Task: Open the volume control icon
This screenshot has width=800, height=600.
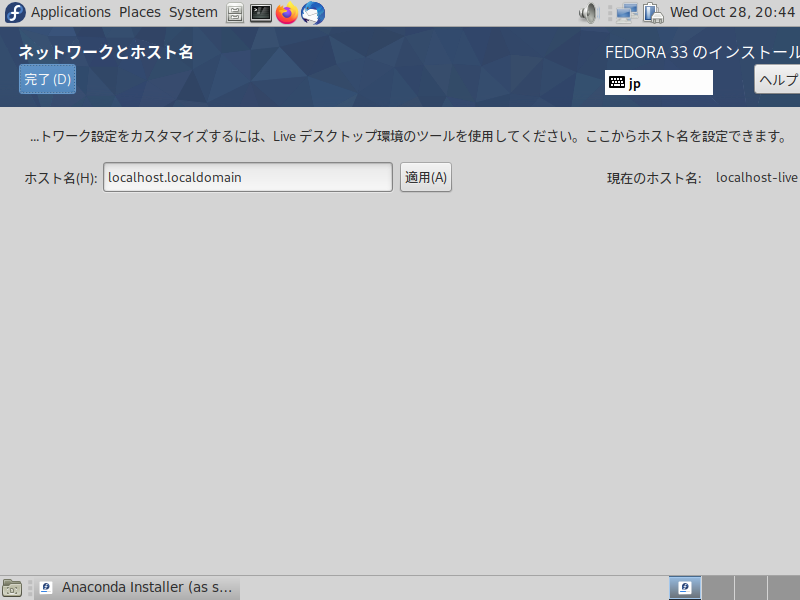Action: pyautogui.click(x=588, y=13)
